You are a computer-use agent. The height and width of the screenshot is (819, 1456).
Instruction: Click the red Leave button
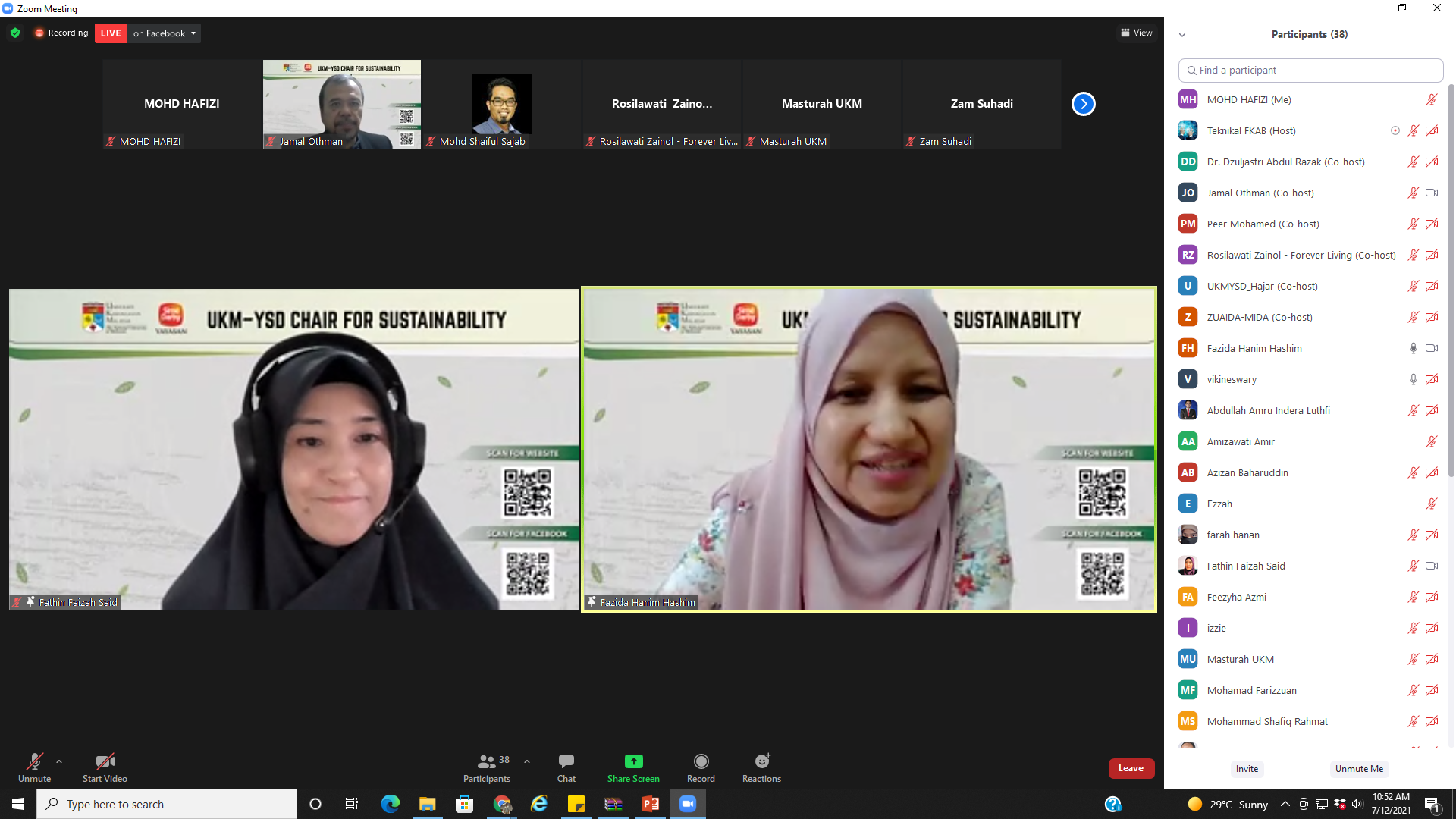[1131, 768]
